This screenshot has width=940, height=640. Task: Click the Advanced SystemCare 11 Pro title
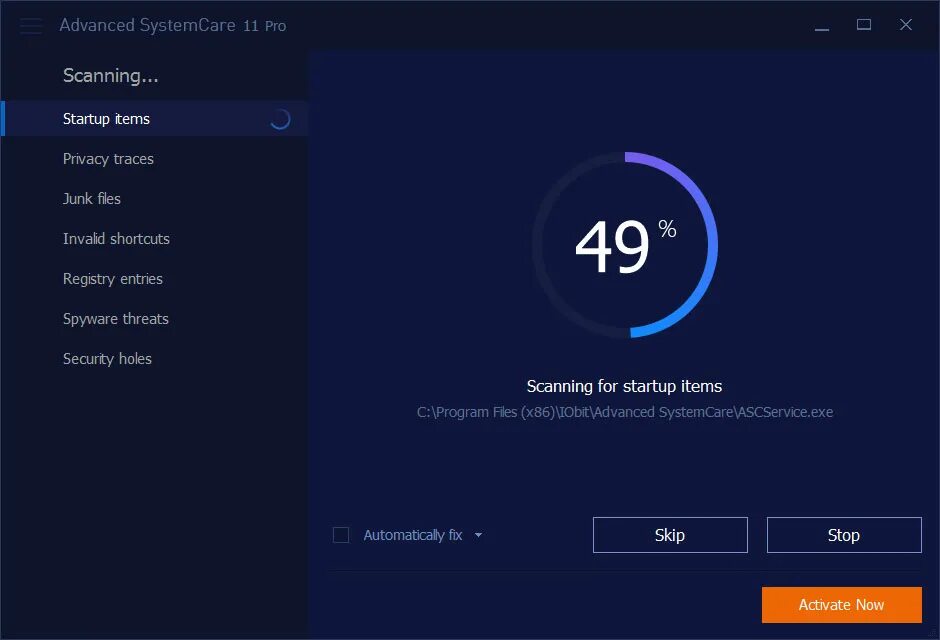pyautogui.click(x=173, y=25)
